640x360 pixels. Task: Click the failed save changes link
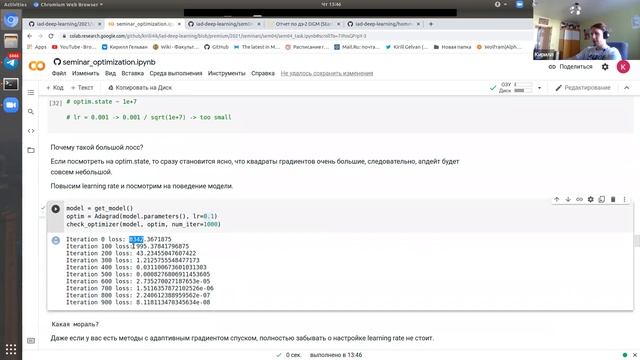(327, 73)
